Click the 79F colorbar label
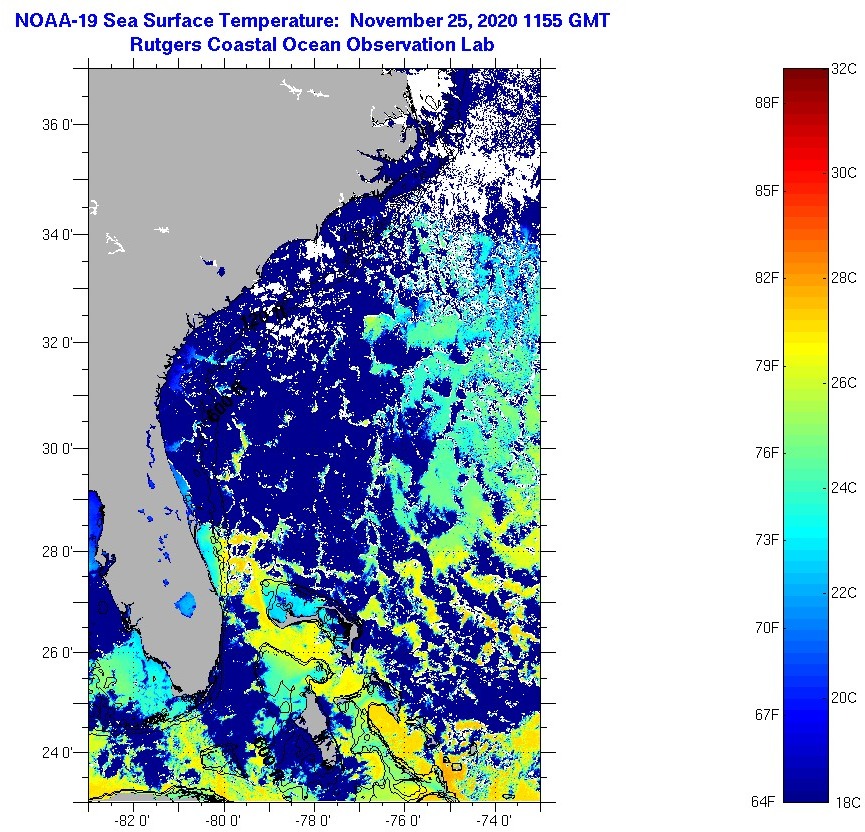 point(767,365)
